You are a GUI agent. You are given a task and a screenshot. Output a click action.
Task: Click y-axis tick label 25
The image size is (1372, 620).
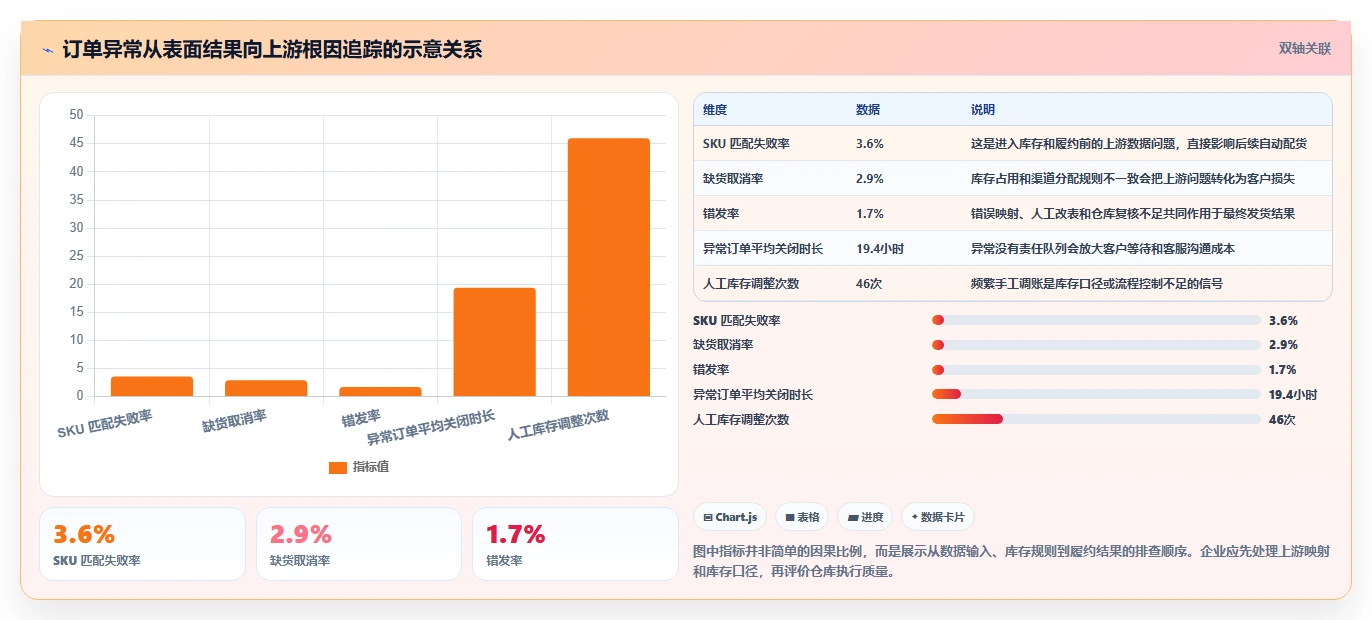(77, 256)
